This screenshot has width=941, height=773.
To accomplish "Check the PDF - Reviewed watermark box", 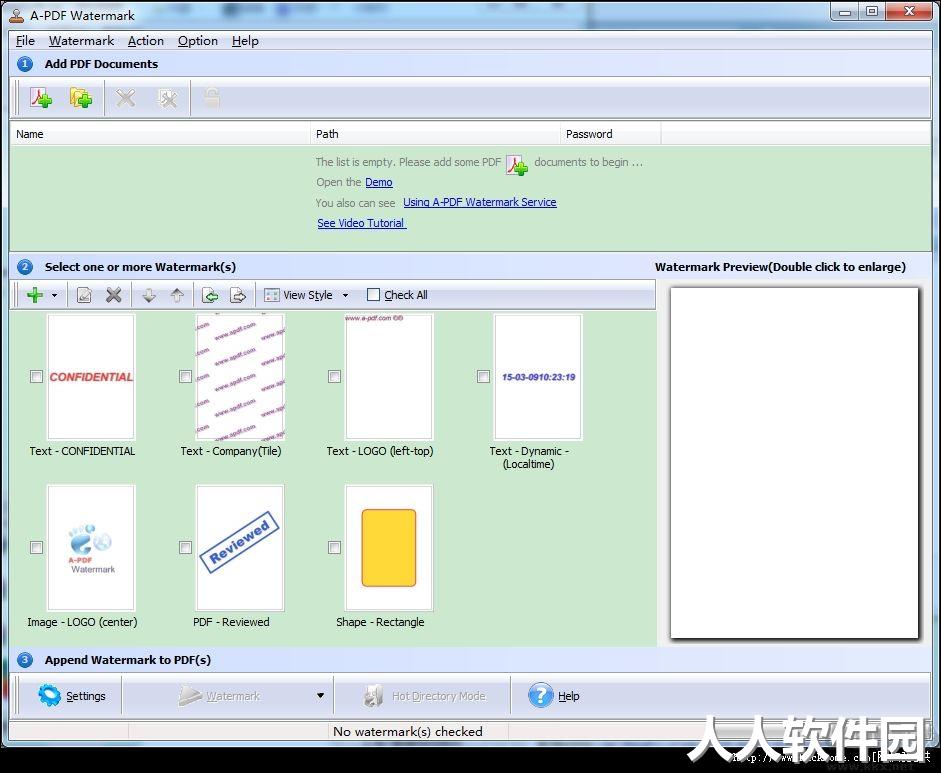I will tap(185, 547).
